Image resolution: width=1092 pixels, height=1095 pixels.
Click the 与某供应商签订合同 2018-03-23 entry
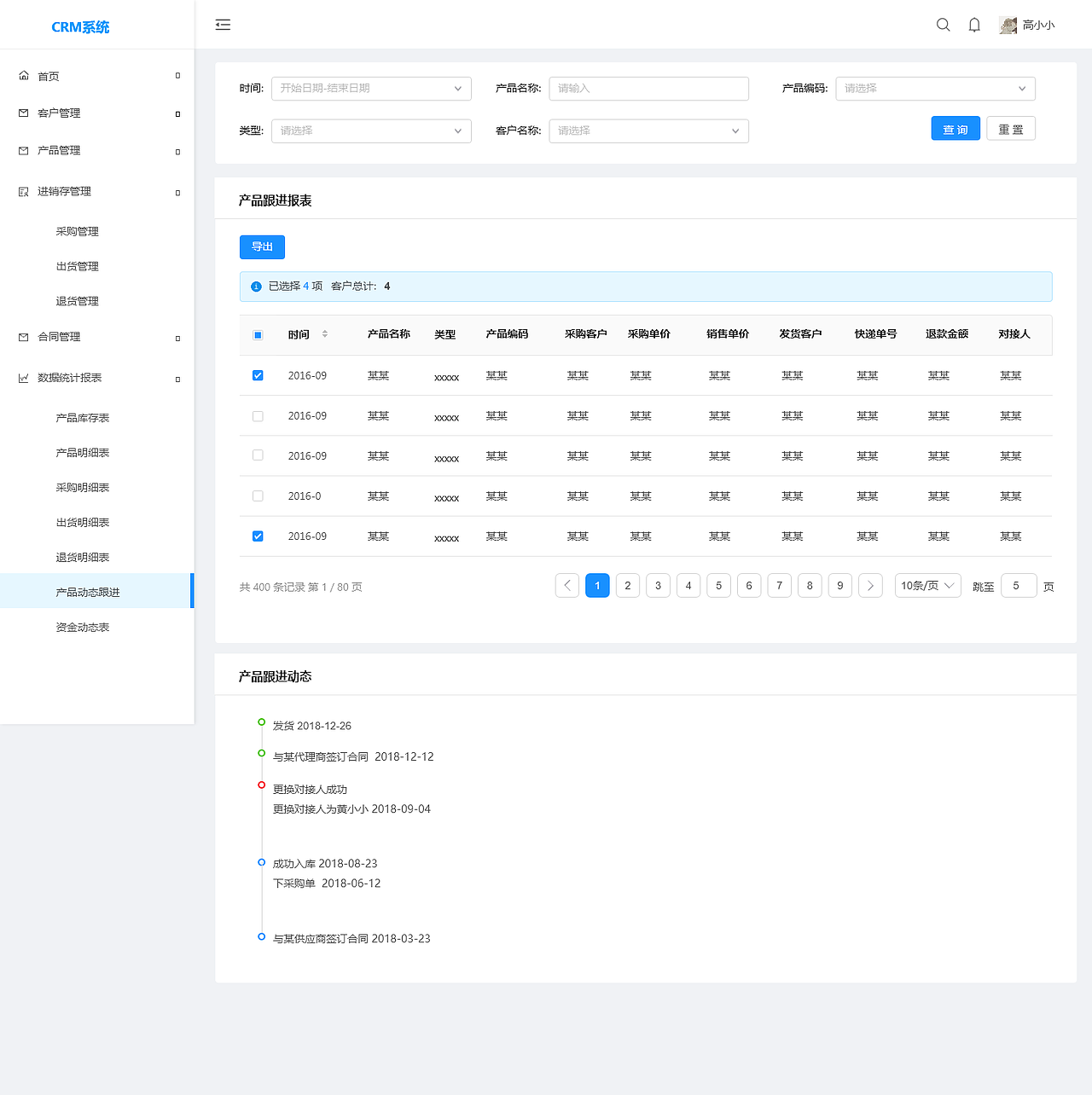click(351, 939)
